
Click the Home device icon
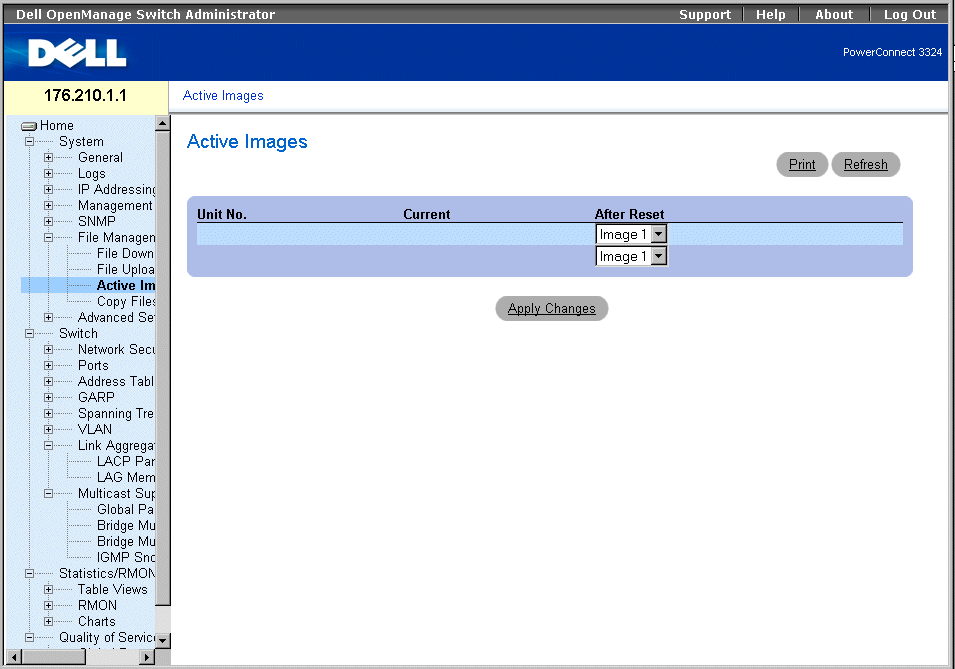point(29,126)
